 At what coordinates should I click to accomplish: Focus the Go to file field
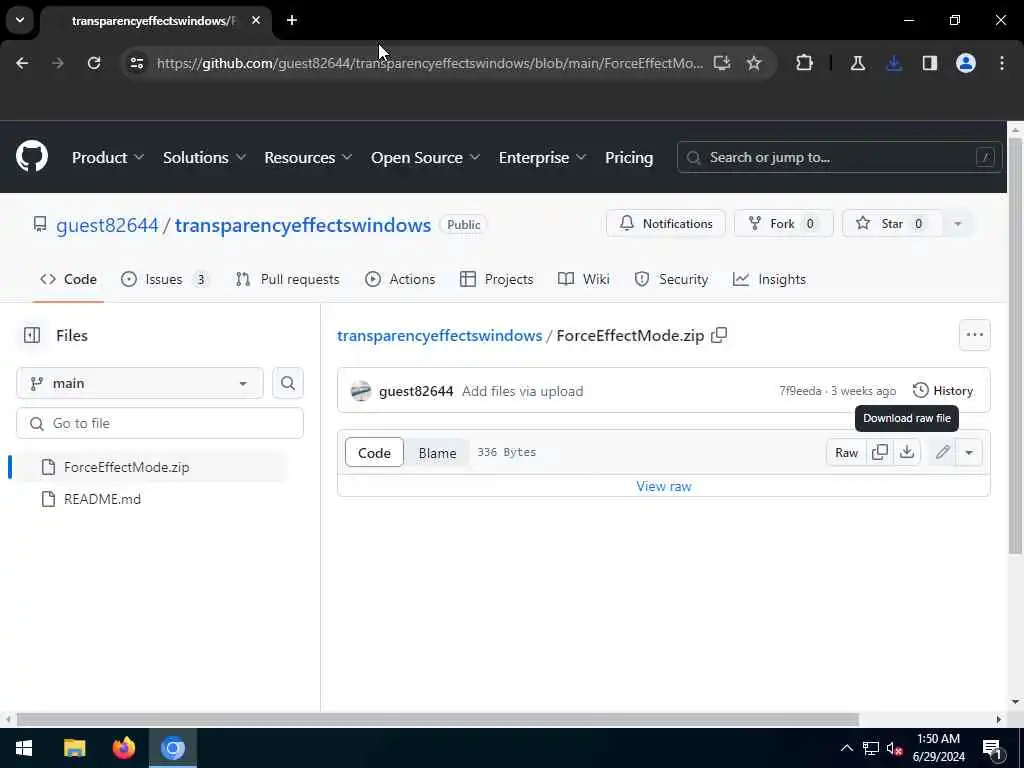pyautogui.click(x=160, y=423)
